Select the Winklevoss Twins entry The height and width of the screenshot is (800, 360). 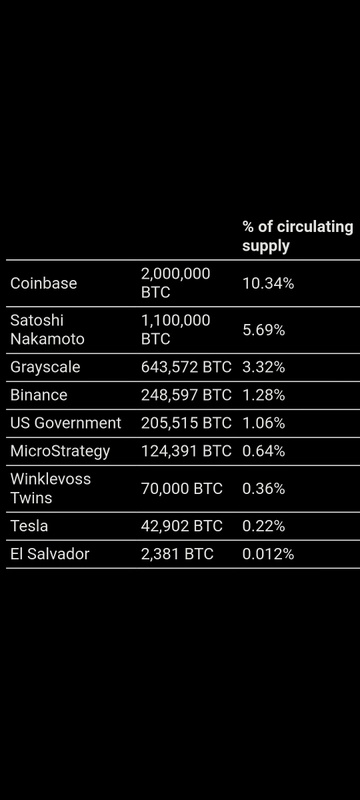click(x=50, y=488)
